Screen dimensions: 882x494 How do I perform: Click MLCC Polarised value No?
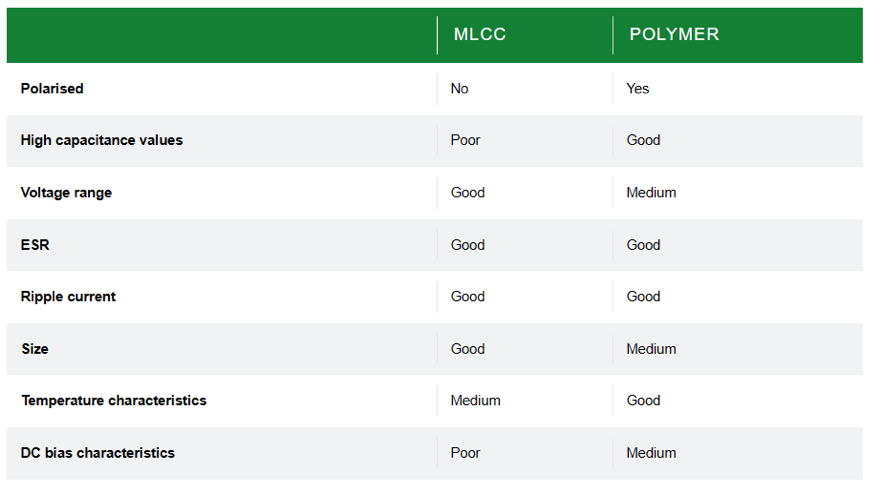click(x=459, y=88)
